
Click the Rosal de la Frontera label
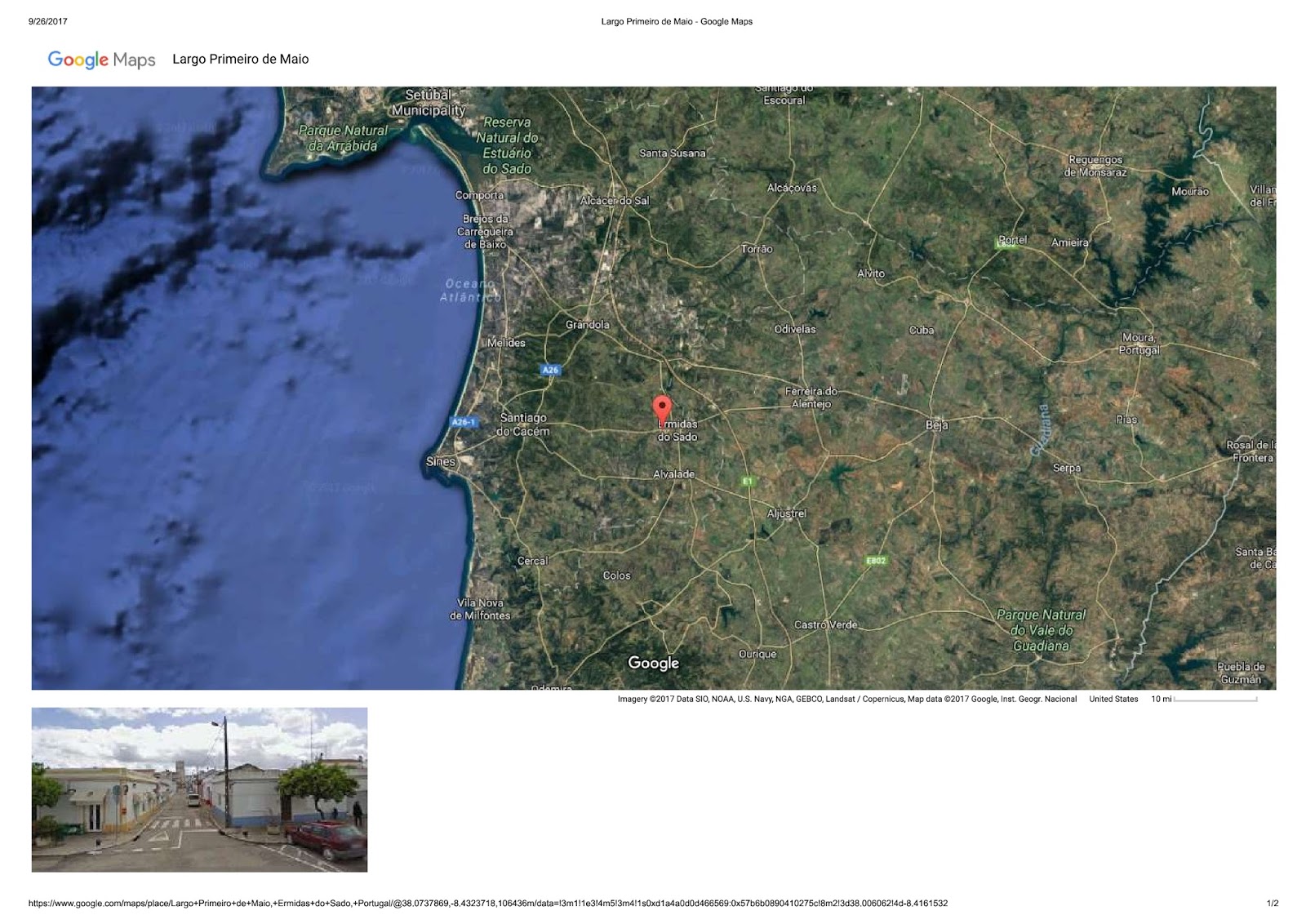tap(1251, 451)
